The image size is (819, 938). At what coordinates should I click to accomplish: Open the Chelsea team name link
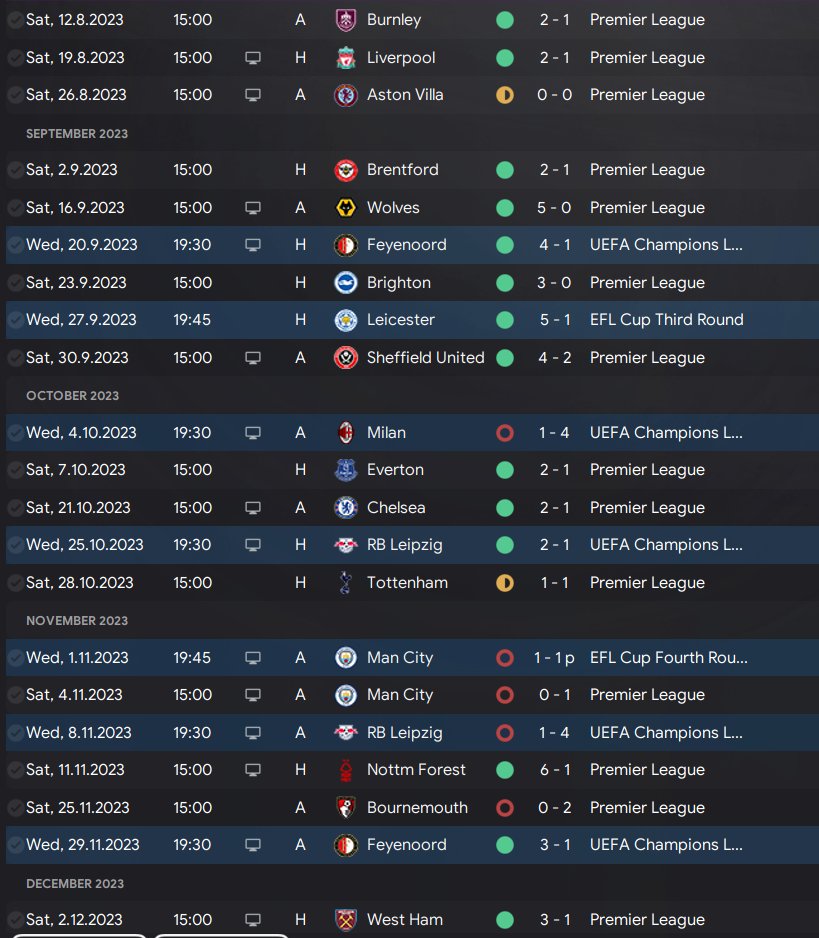point(396,508)
